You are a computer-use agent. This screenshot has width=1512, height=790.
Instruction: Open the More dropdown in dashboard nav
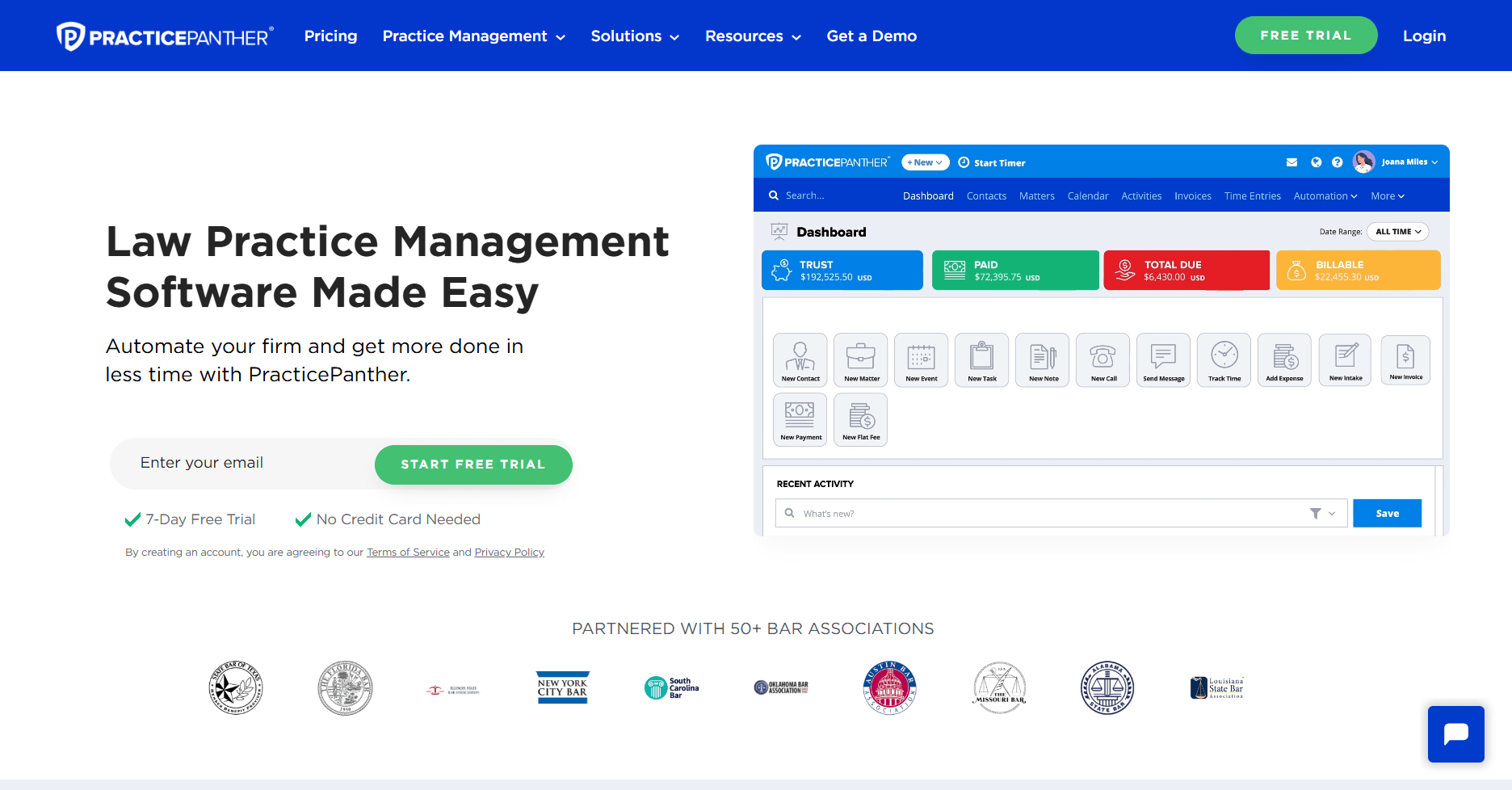(x=1388, y=196)
